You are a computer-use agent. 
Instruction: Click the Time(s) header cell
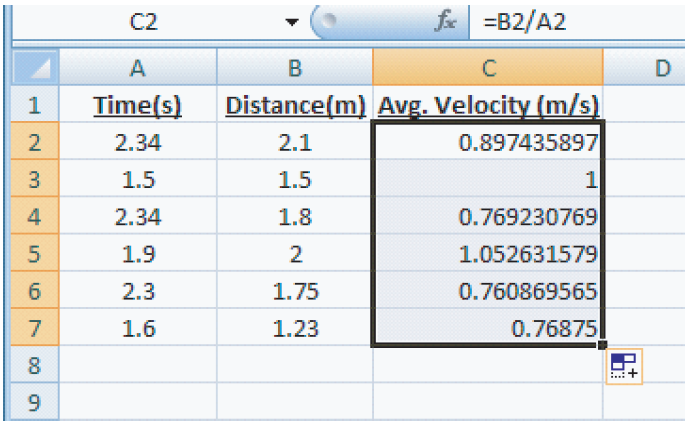[139, 105]
